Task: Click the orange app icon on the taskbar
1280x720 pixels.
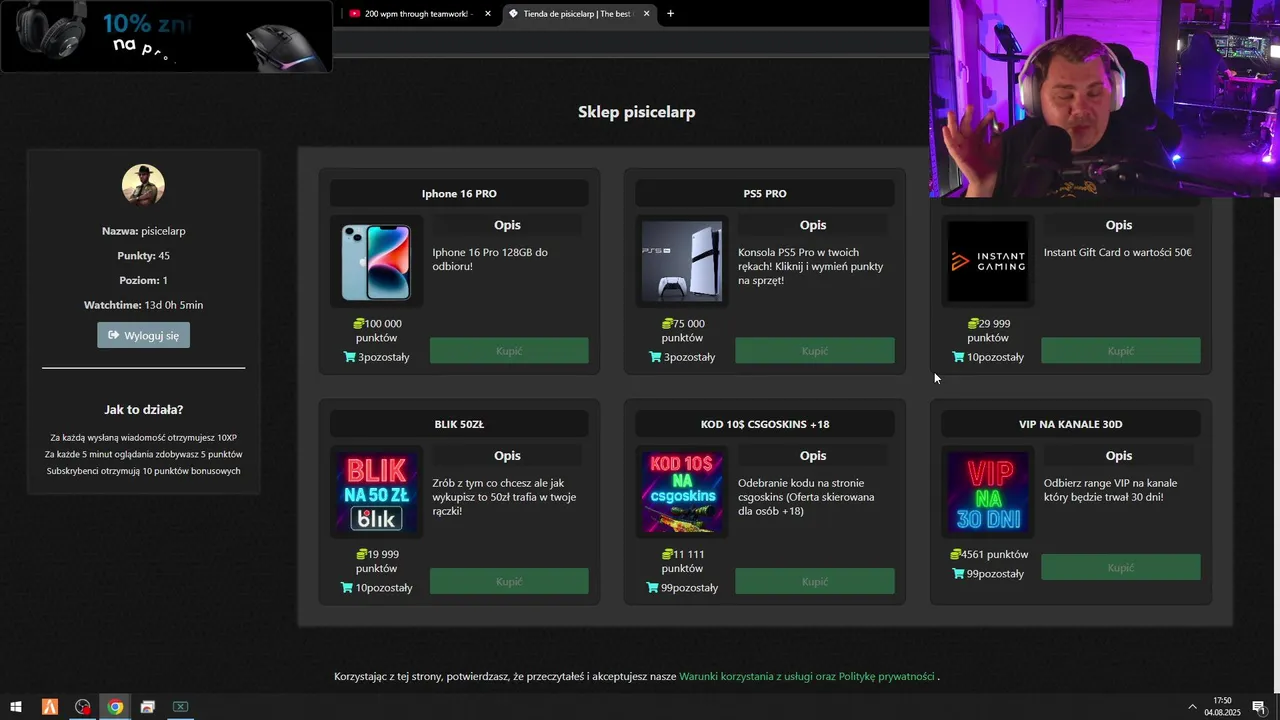Action: 50,707
